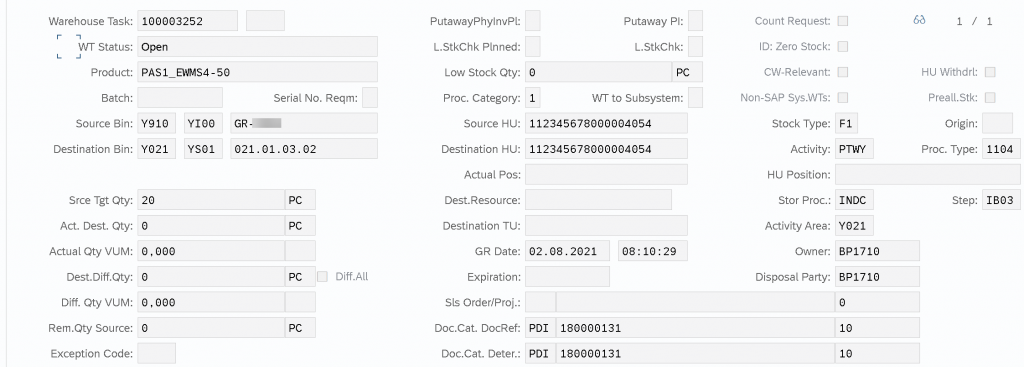Select the Srce Tgt Qty field
Viewport: 1024px width, 367px height.
click(210, 200)
